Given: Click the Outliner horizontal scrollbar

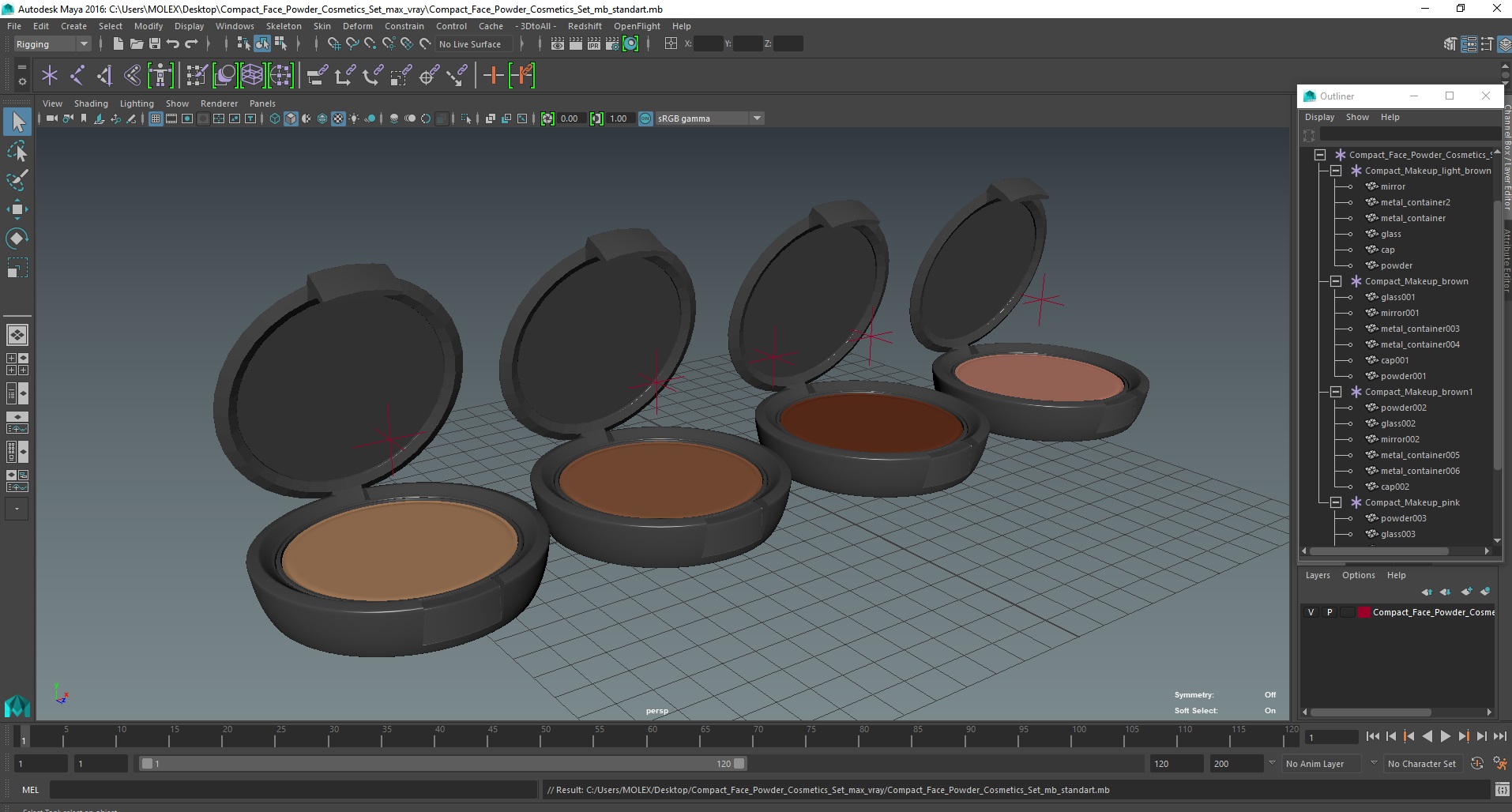Looking at the screenshot, I should 1378,551.
